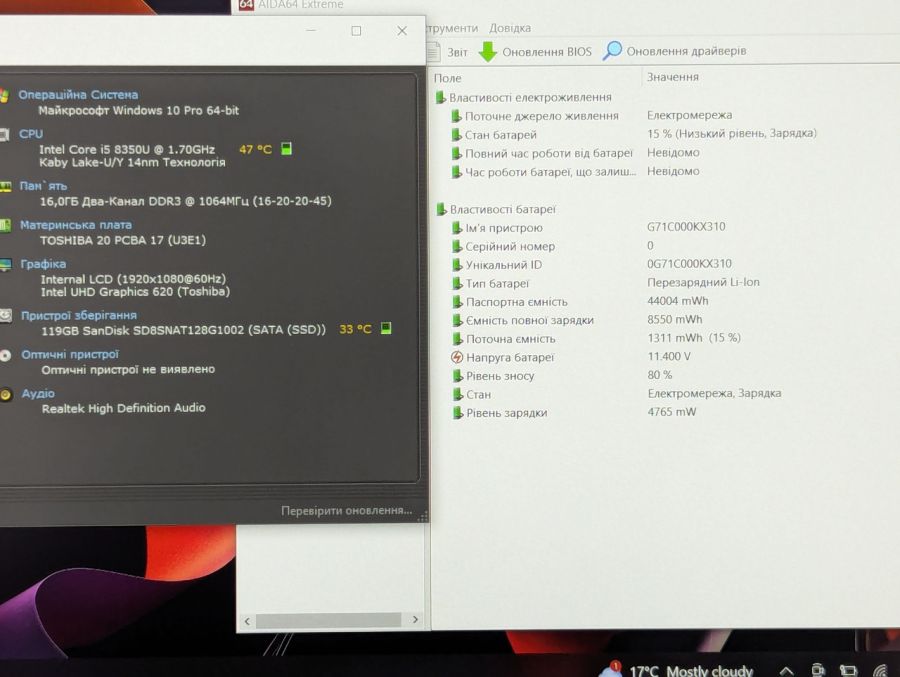Select the Рівень зносу row
Viewport: 900px width, 677px height.
494,376
